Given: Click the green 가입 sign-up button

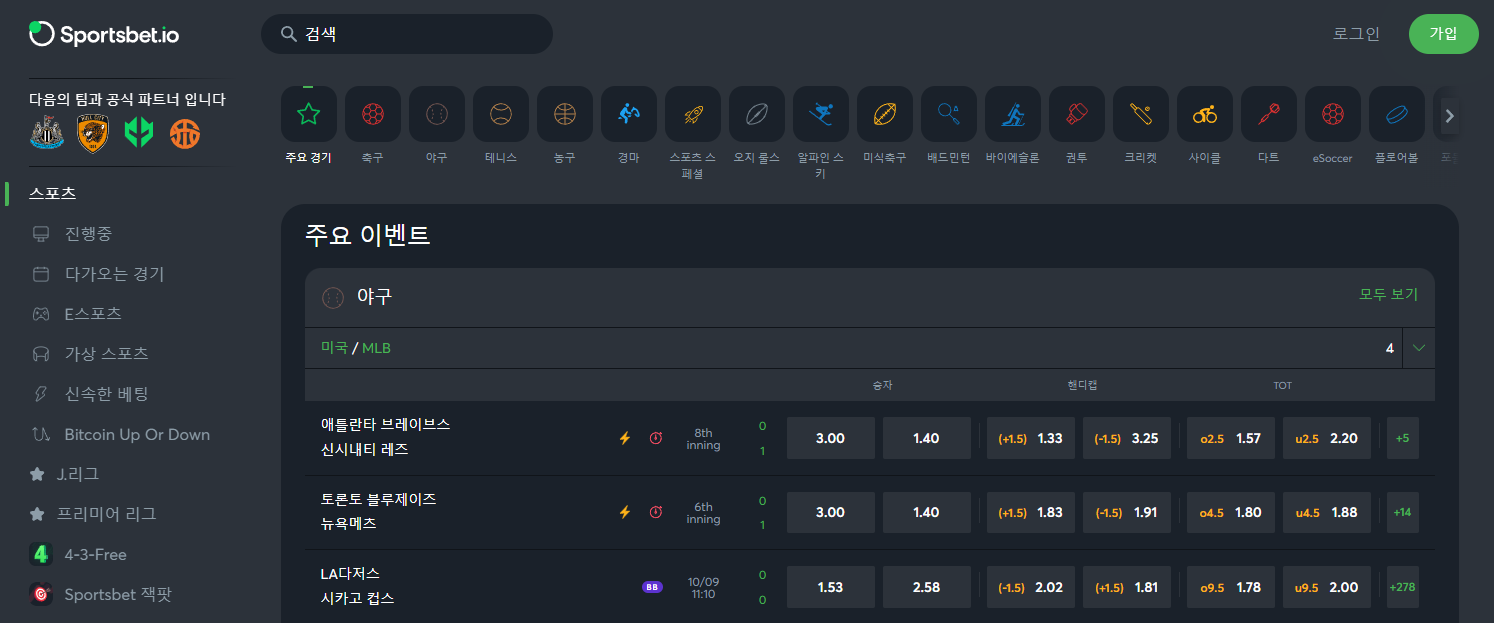Looking at the screenshot, I should click(1442, 34).
